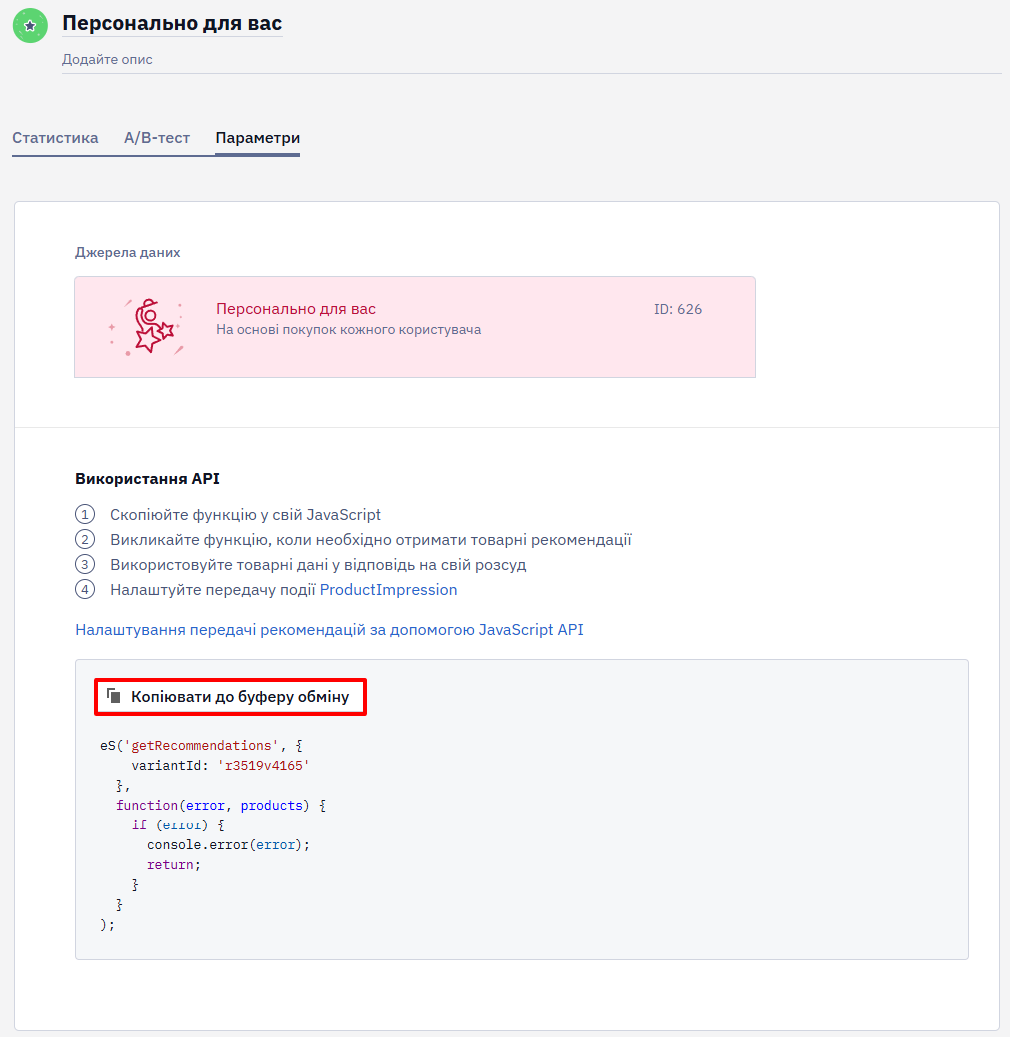Click the circled number 3 step marker
Image resolution: width=1010 pixels, height=1037 pixels.
pos(85,564)
